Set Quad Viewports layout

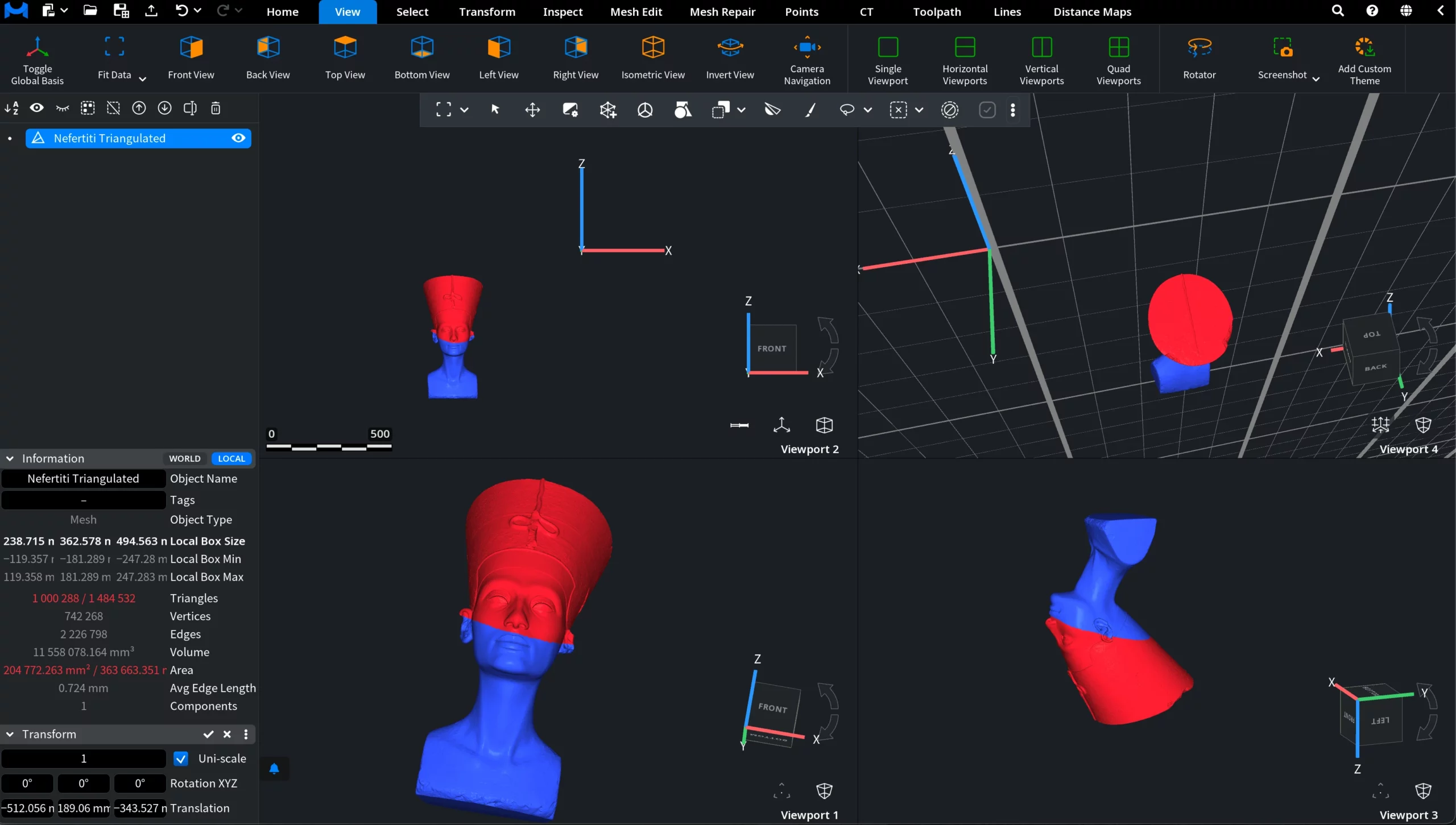coord(1119,59)
